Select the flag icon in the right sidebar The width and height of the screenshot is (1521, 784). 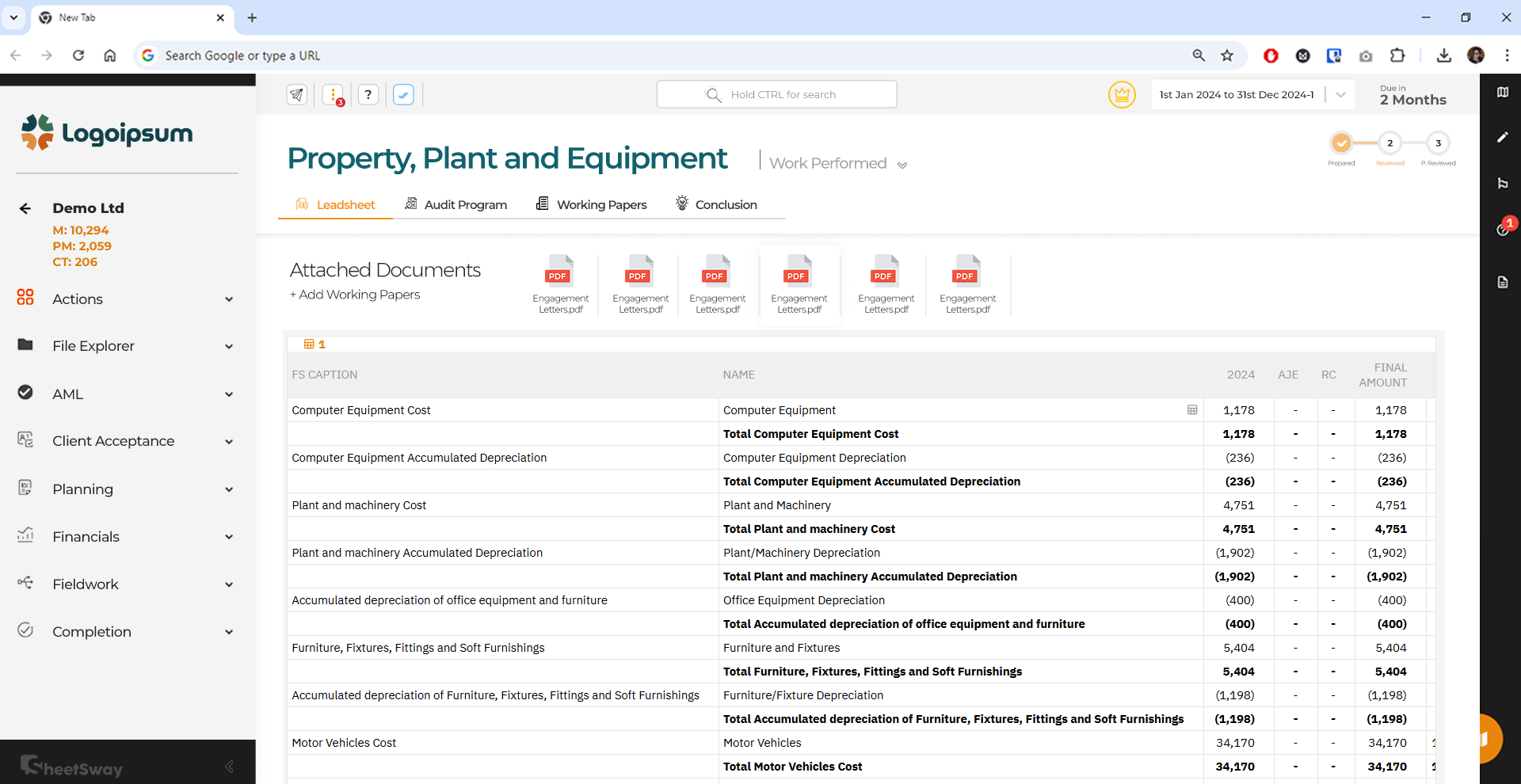(x=1504, y=184)
